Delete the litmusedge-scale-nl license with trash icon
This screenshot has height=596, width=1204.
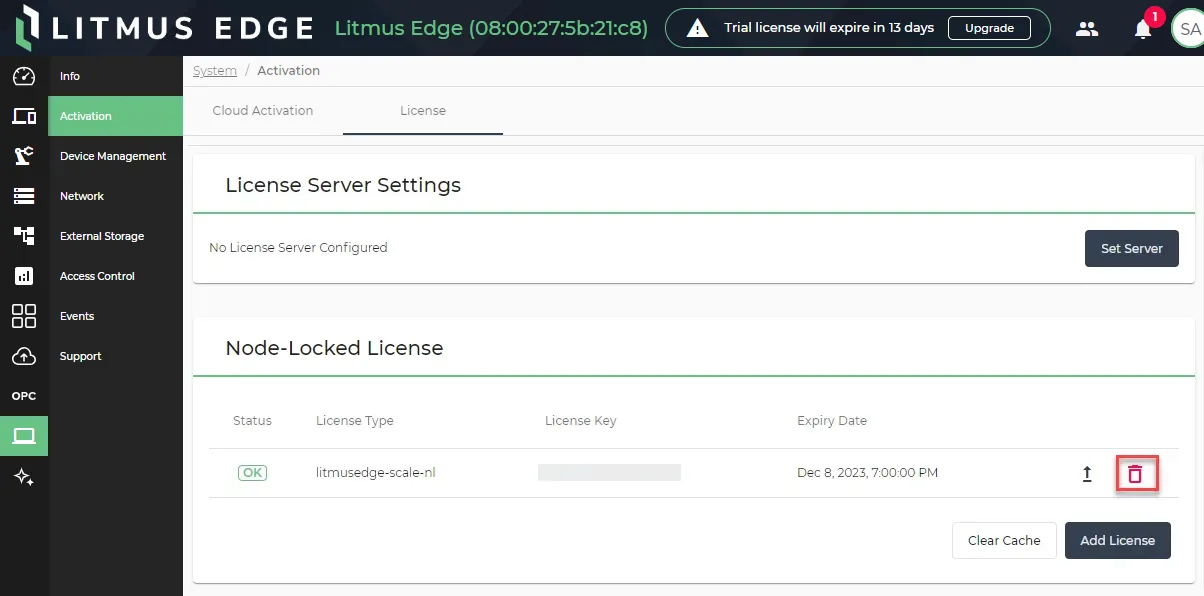[1135, 474]
